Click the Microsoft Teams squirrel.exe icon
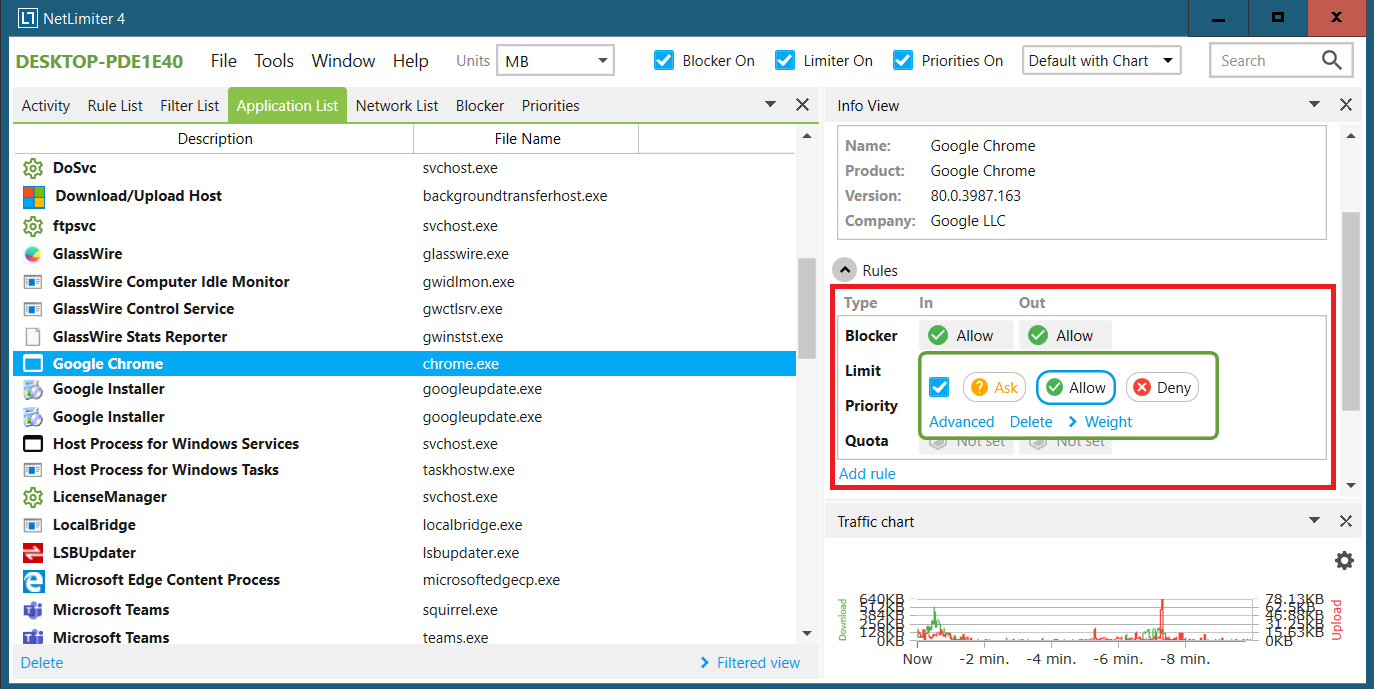 tap(33, 610)
